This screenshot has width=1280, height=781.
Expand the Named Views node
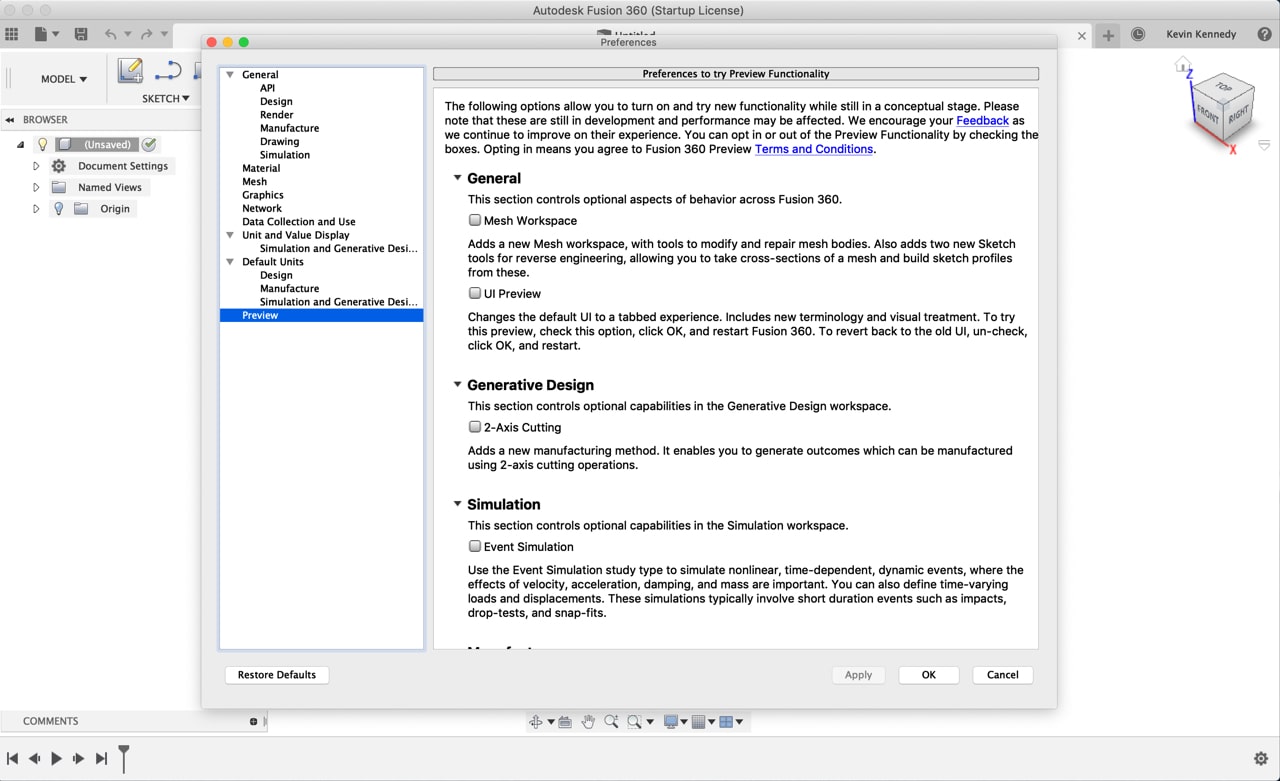[x=36, y=187]
